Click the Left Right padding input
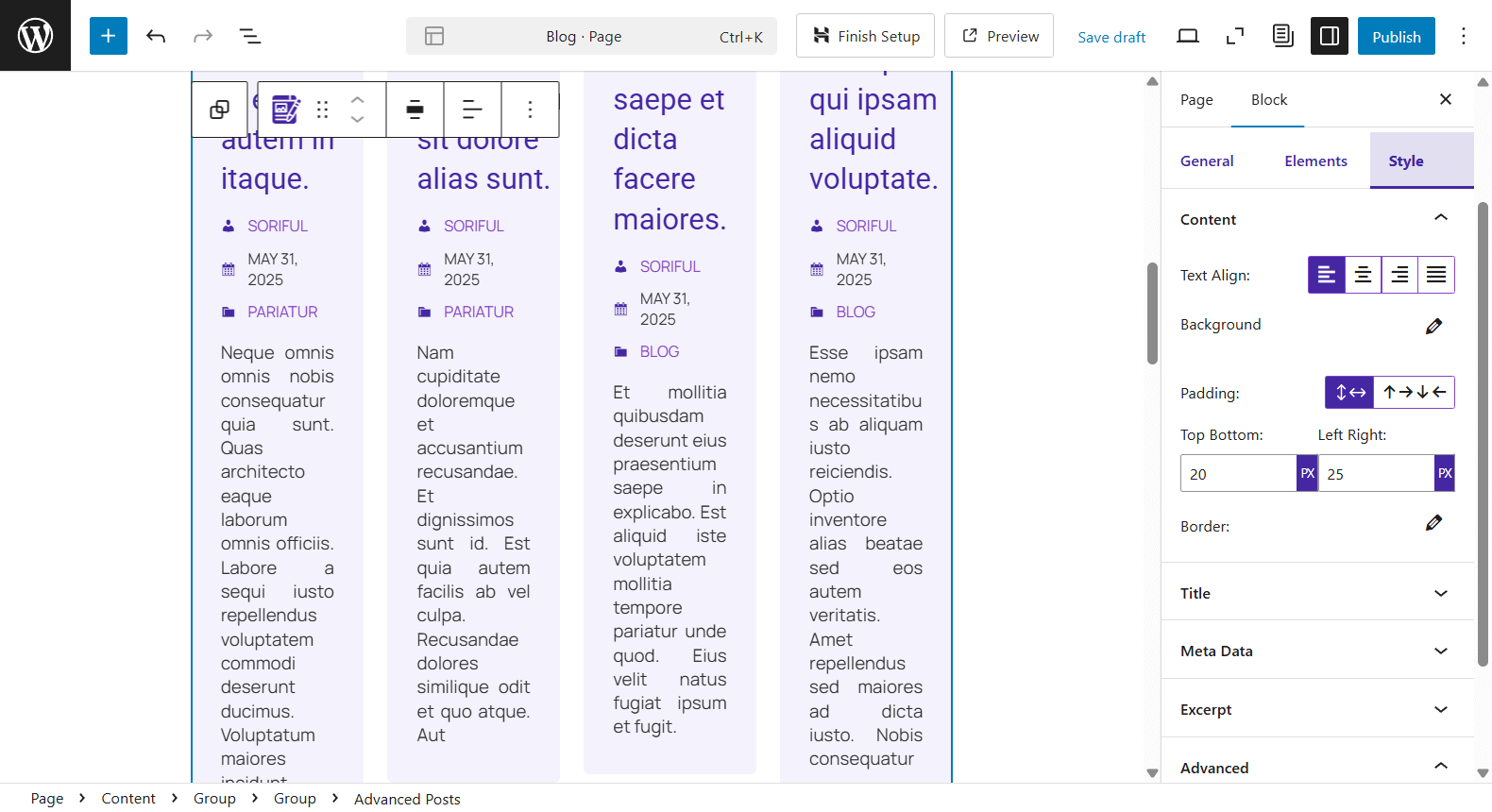The width and height of the screenshot is (1492, 812). click(1376, 473)
